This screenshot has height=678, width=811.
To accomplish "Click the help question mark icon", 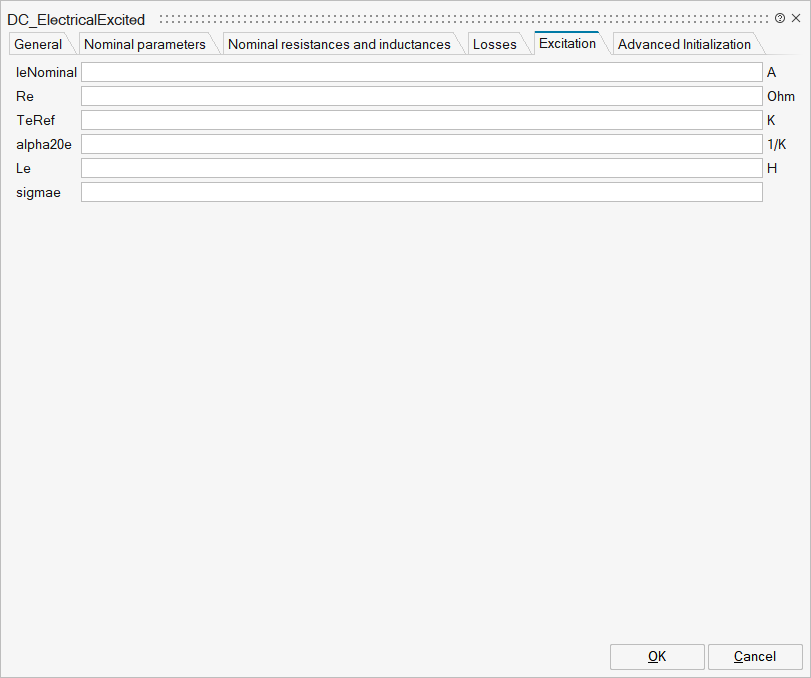I will pos(780,18).
